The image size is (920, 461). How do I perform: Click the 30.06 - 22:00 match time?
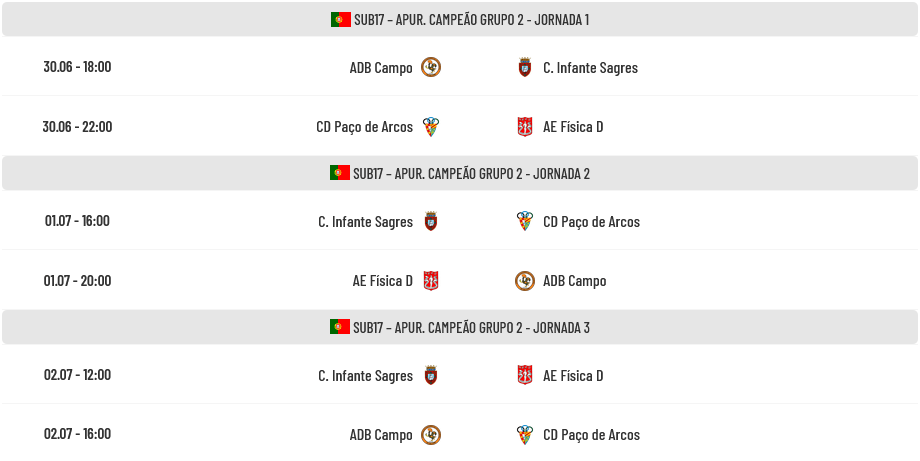tap(77, 127)
